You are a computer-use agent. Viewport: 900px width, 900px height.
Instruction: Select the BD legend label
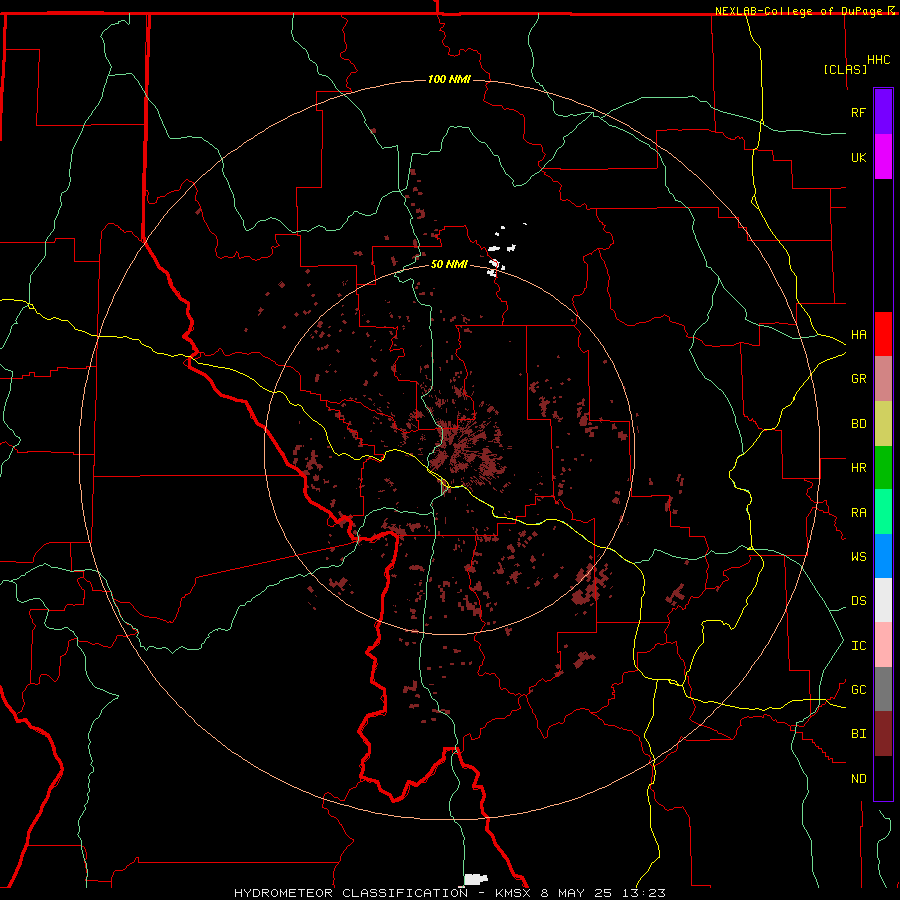[x=858, y=424]
